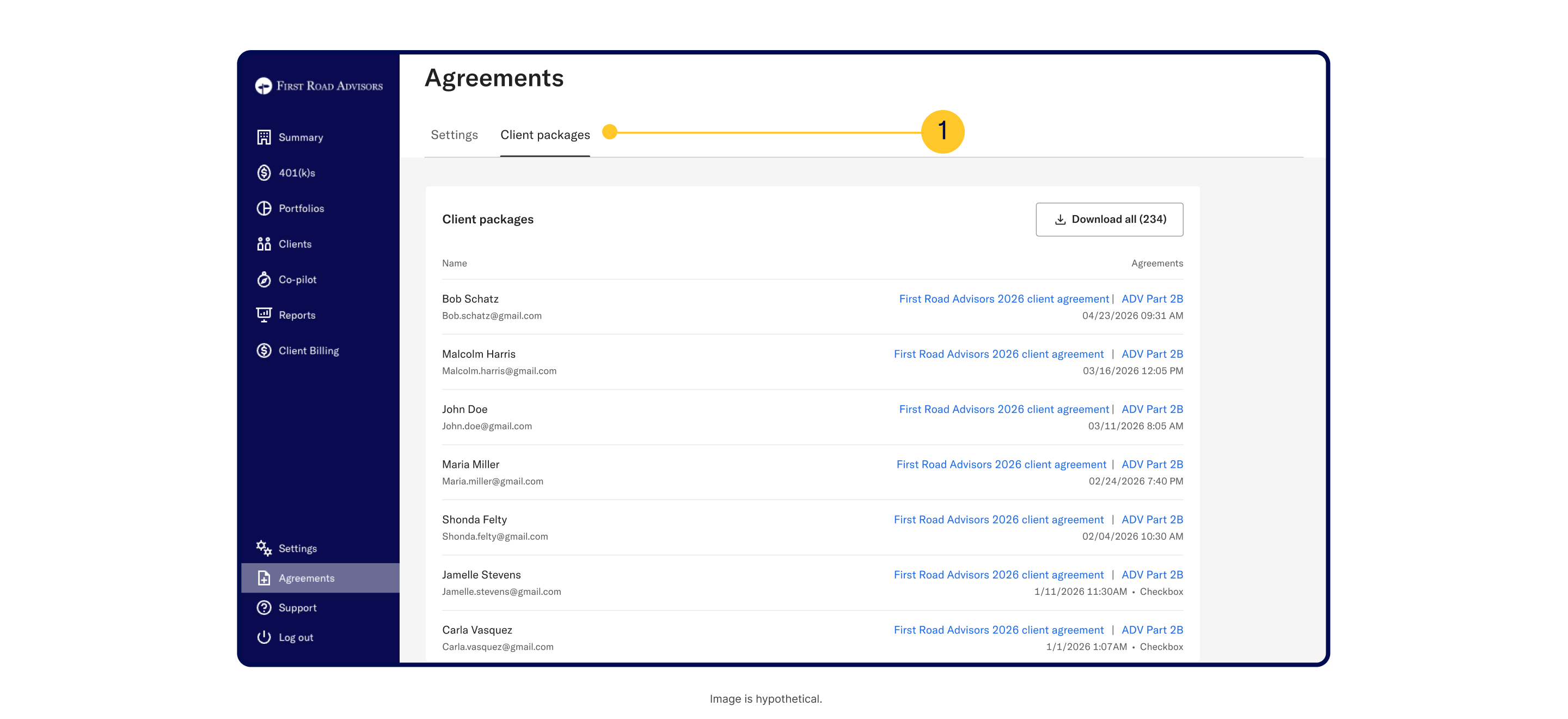Click the name Carla Vasquez
Screen dimensions: 1568x719
[476, 630]
